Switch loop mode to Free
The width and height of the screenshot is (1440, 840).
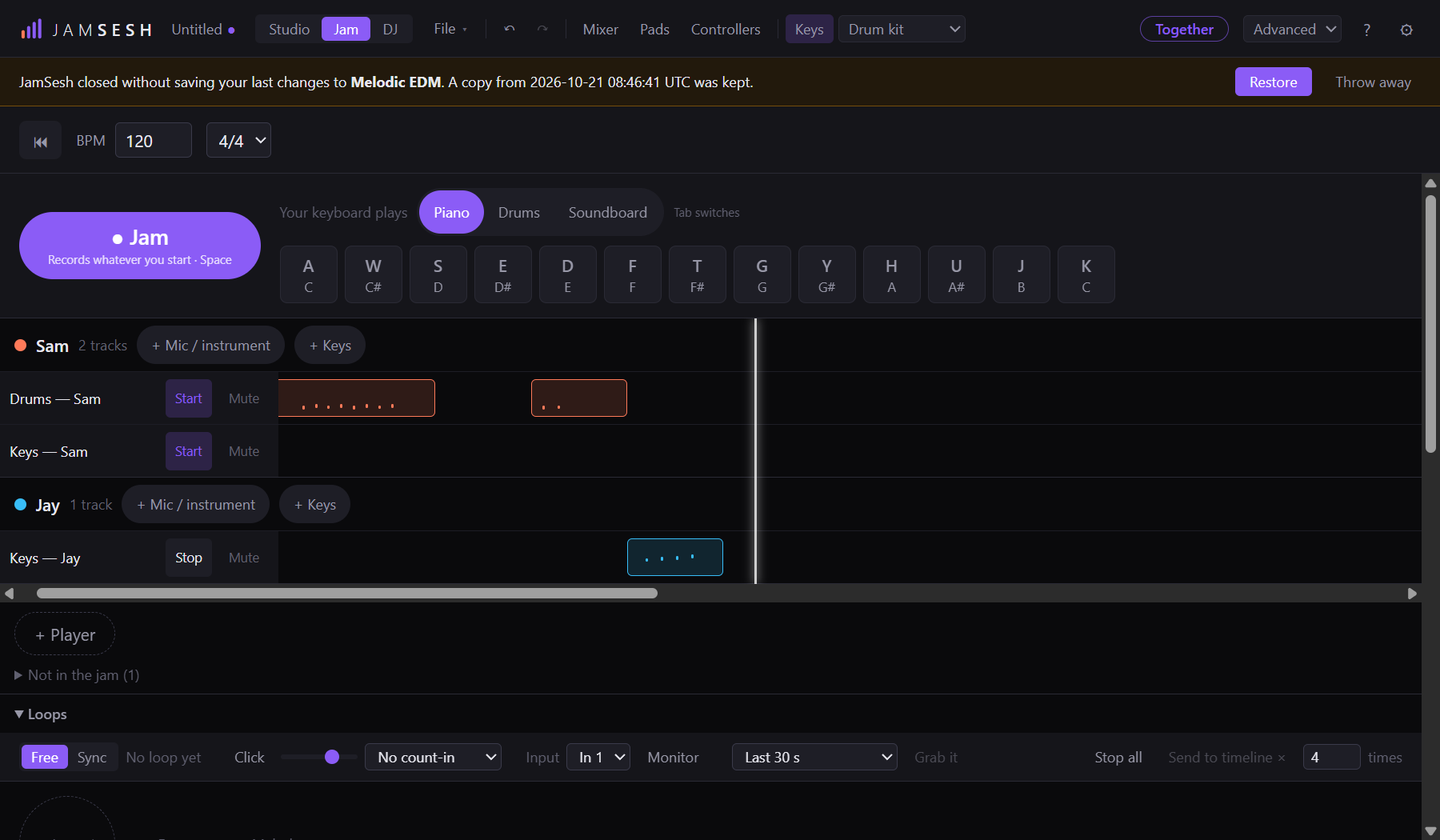45,757
